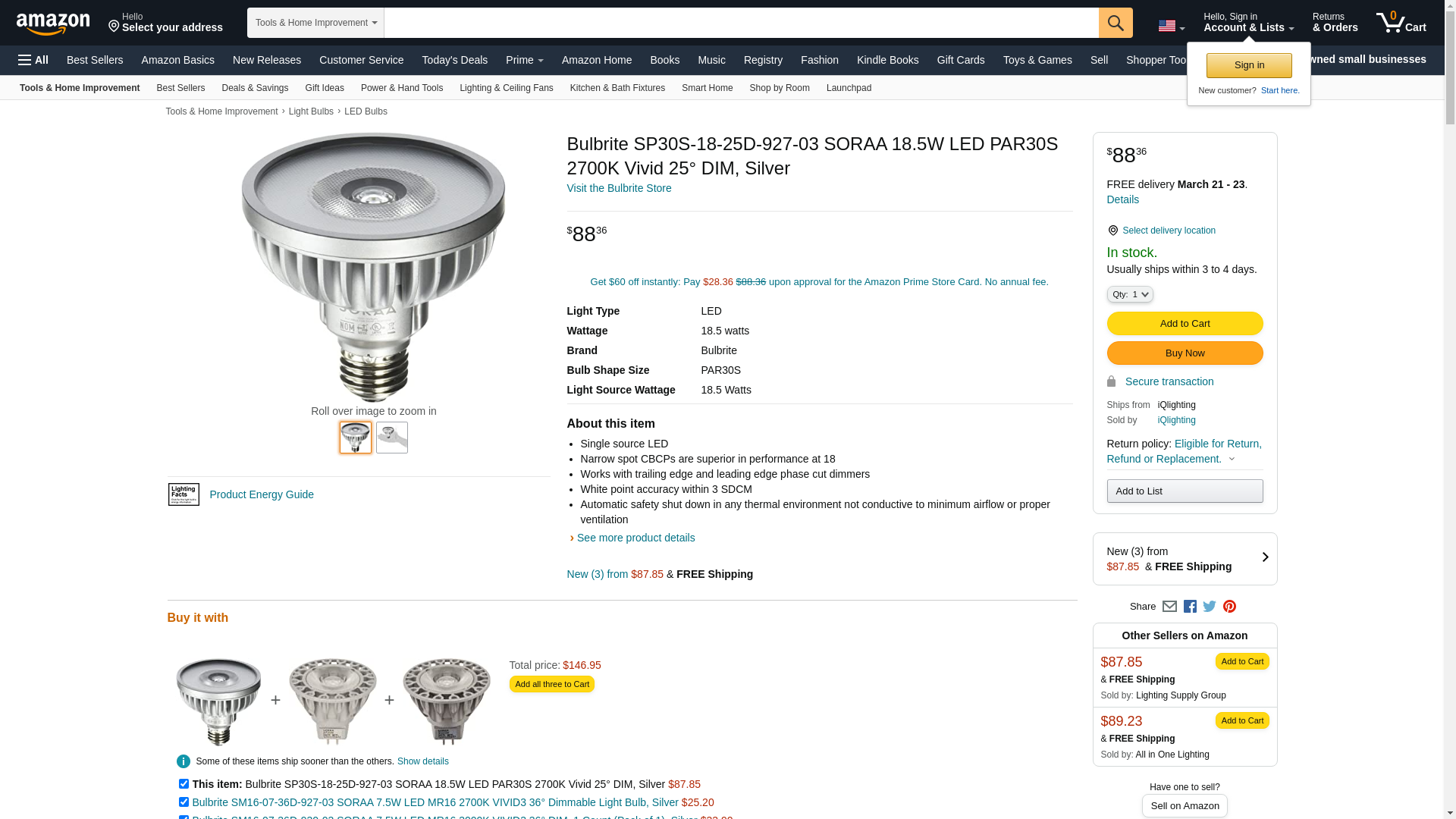Open Today's Deals in navigation bar
This screenshot has height=819, width=1456.
(x=454, y=60)
